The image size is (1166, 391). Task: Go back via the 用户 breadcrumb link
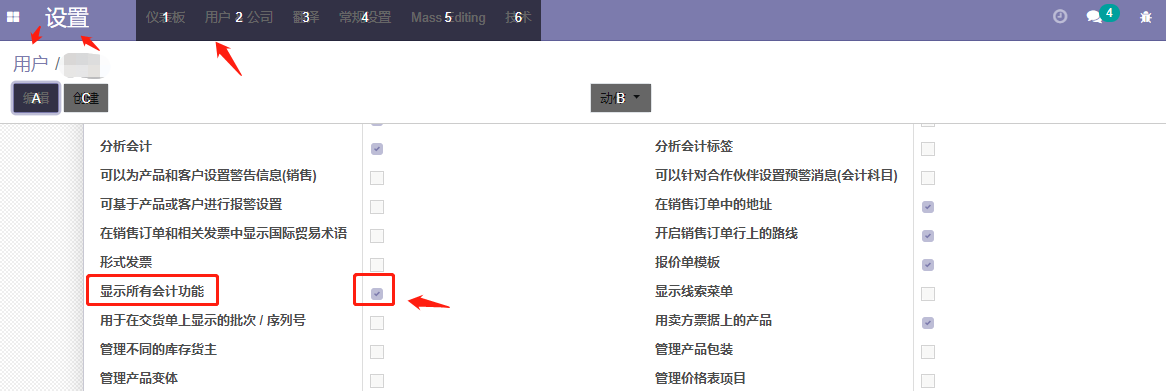[30, 64]
